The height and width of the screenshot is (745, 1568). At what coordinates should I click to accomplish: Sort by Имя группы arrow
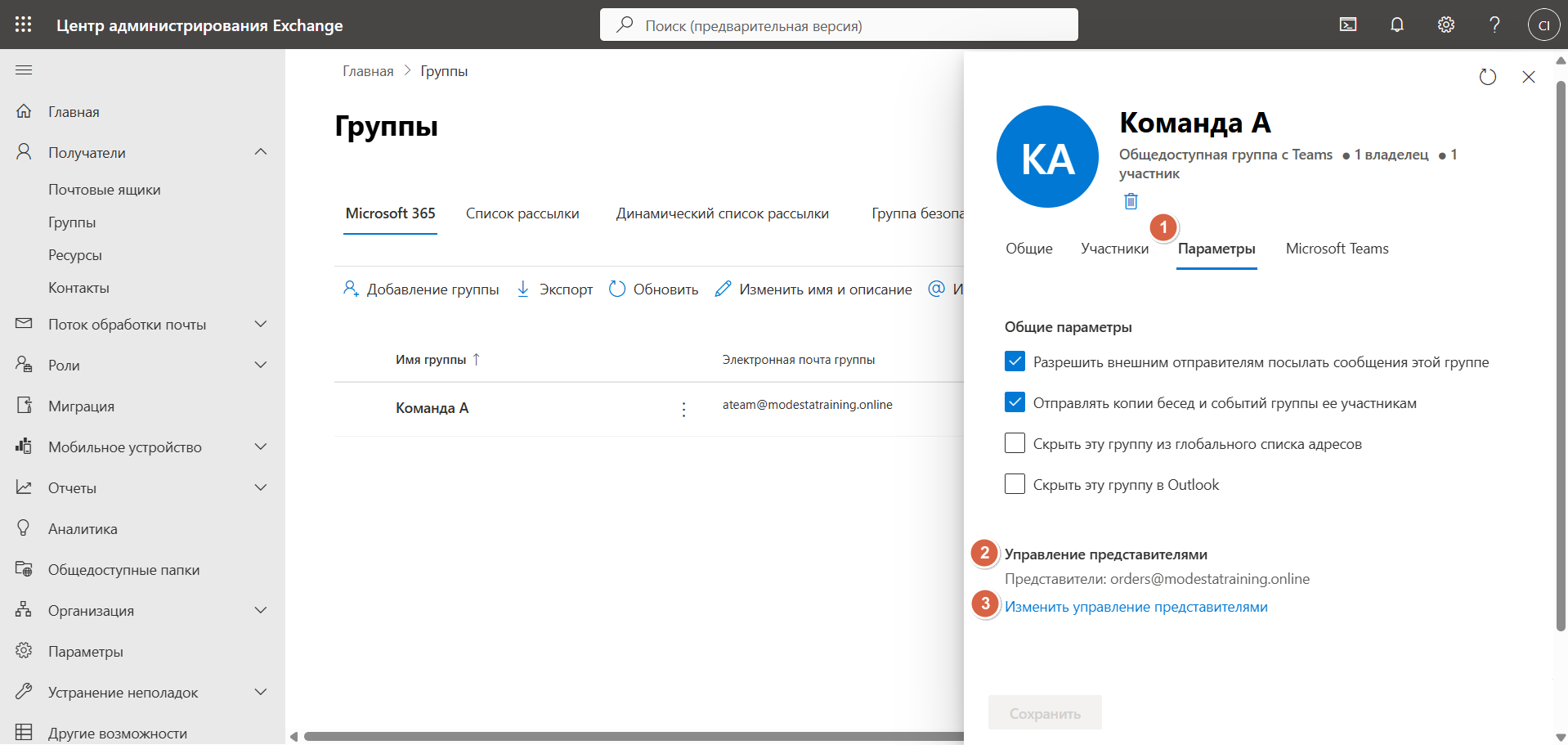[x=477, y=360]
